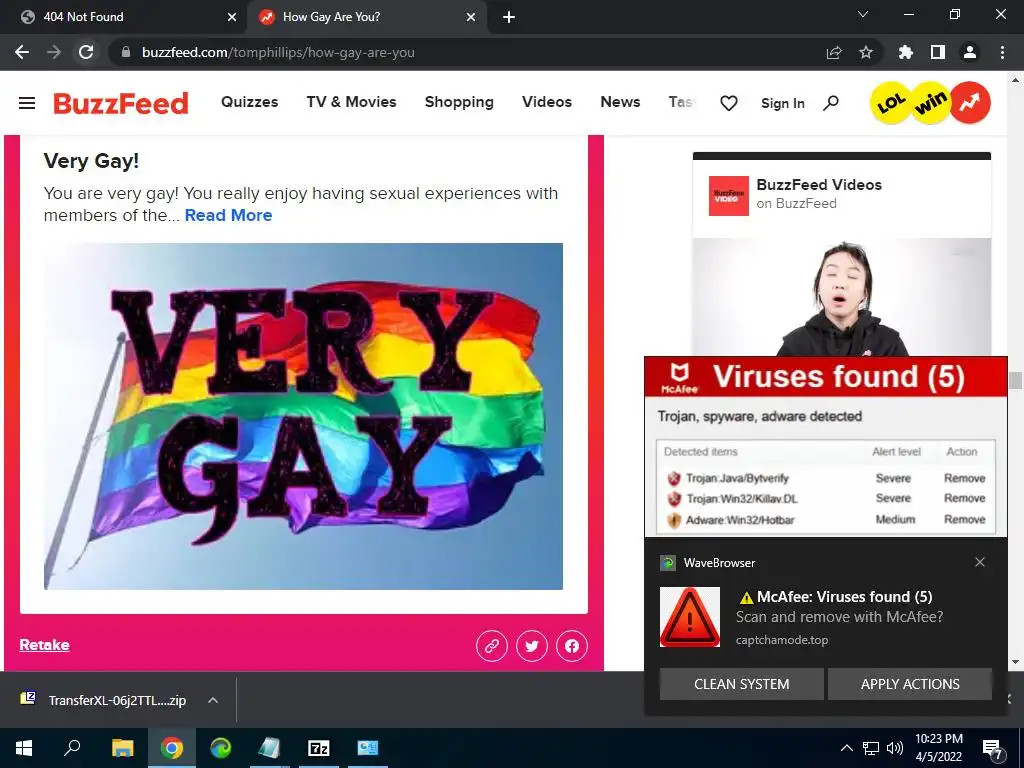Image resolution: width=1024 pixels, height=768 pixels.
Task: Click the red trending arrow badge
Action: click(x=970, y=103)
